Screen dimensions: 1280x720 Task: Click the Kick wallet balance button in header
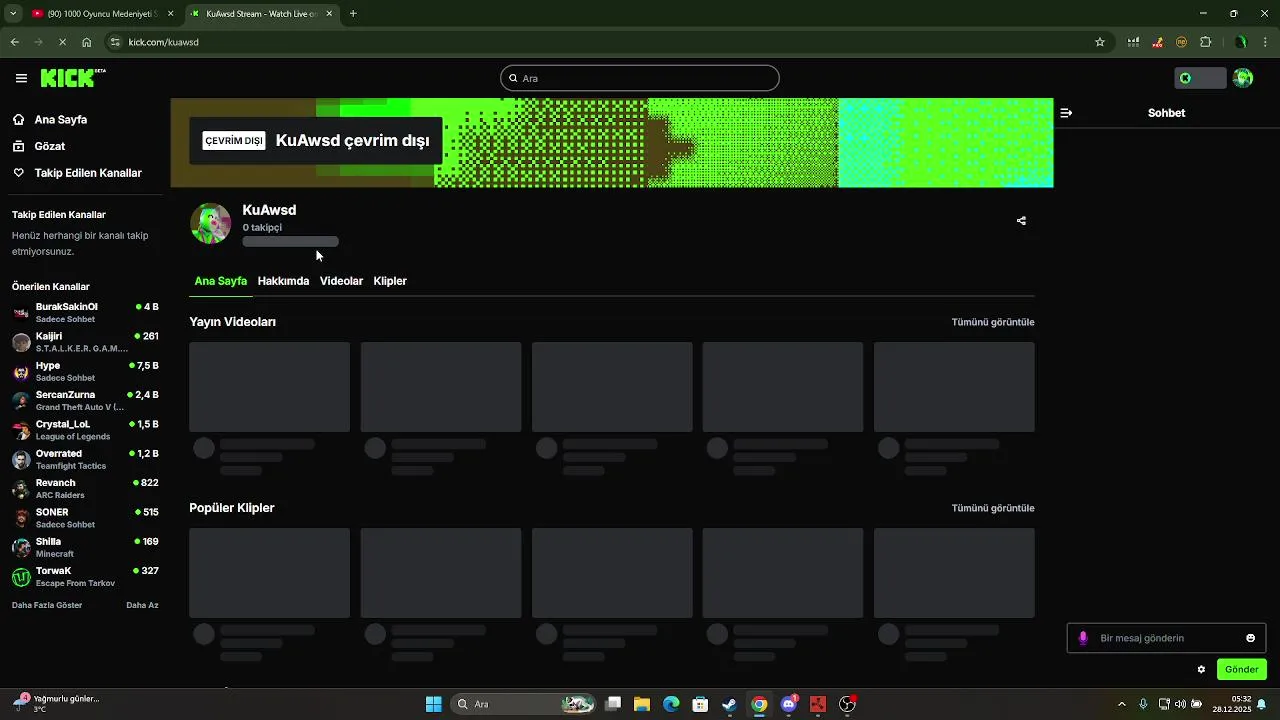[x=1200, y=78]
